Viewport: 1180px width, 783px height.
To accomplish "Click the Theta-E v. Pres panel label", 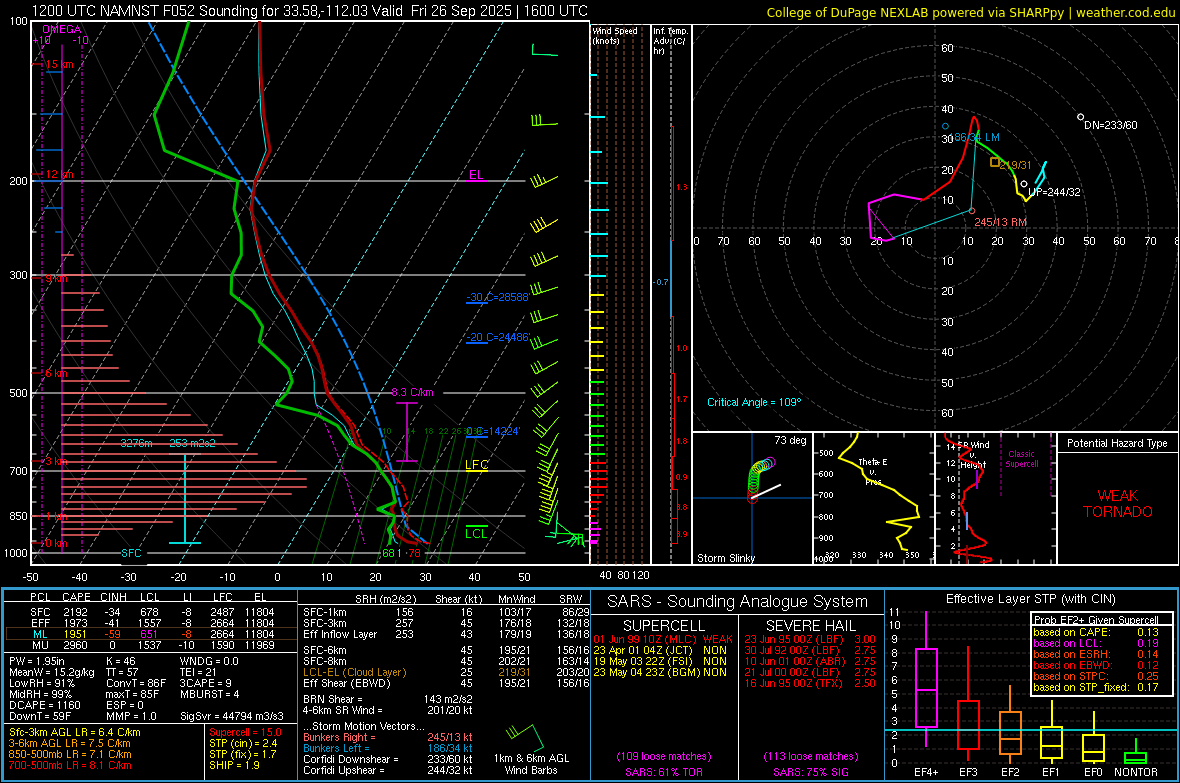I will (873, 471).
